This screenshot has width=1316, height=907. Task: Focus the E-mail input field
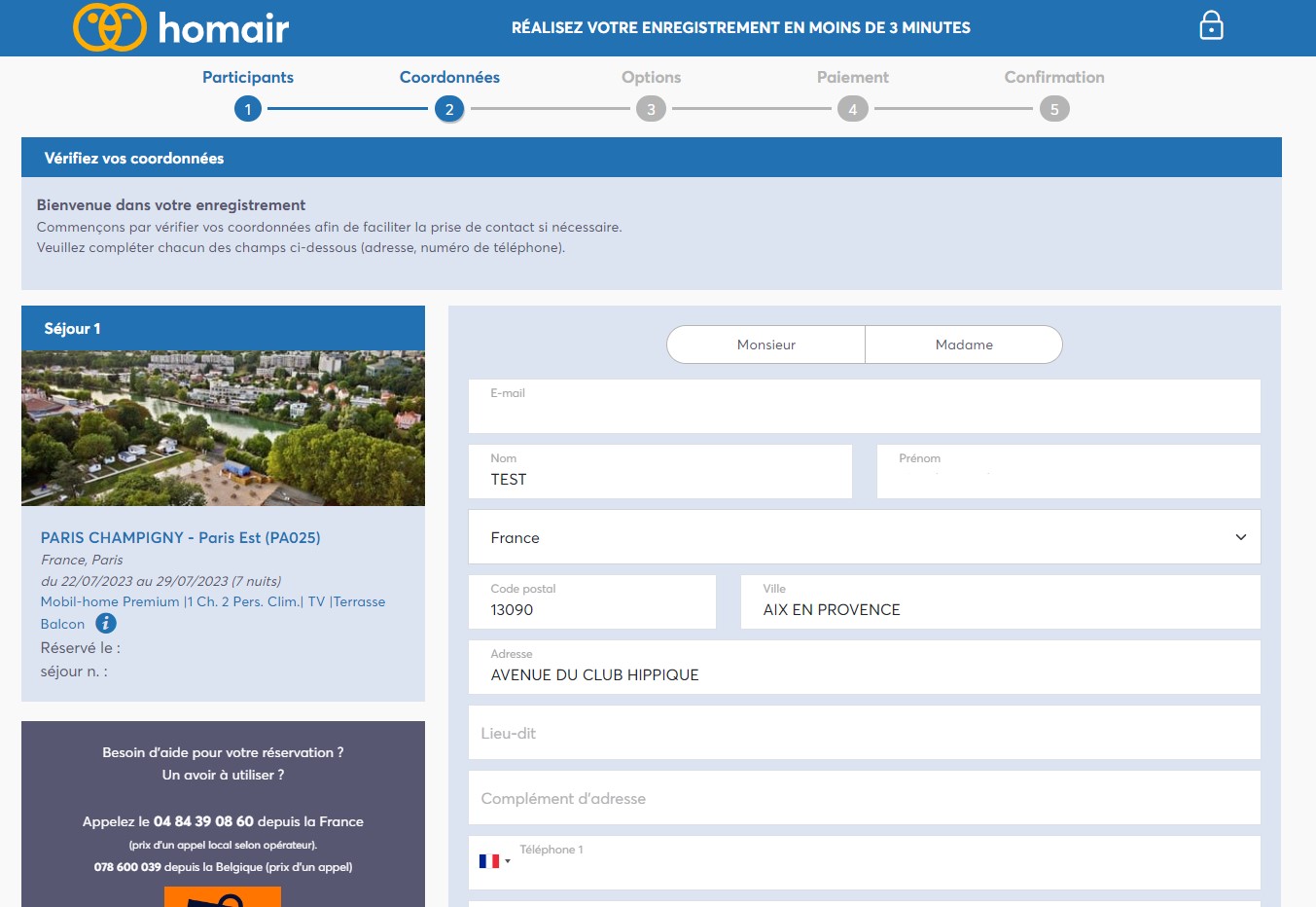(x=865, y=407)
